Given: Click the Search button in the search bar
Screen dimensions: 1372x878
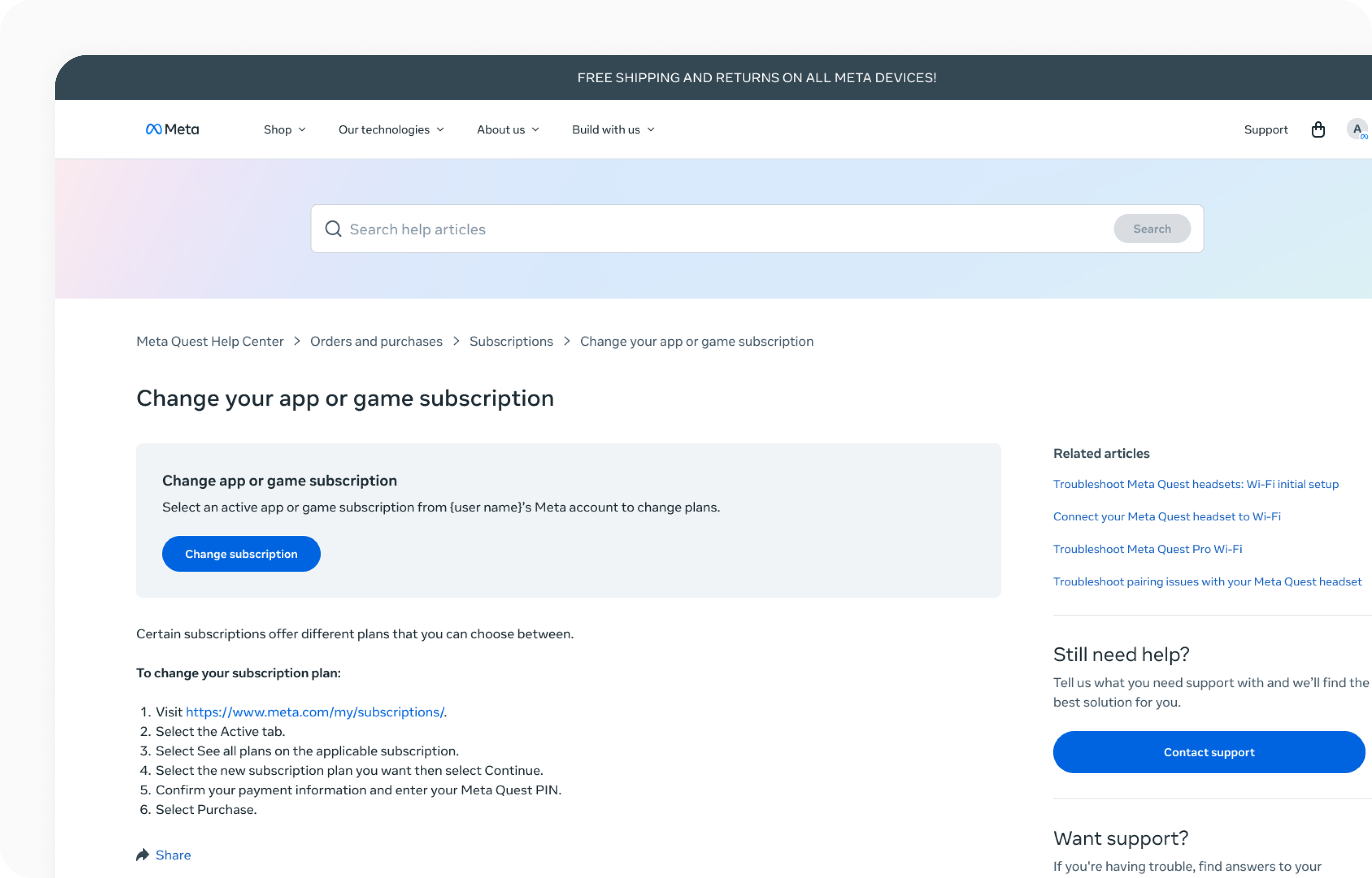Looking at the screenshot, I should pos(1152,228).
